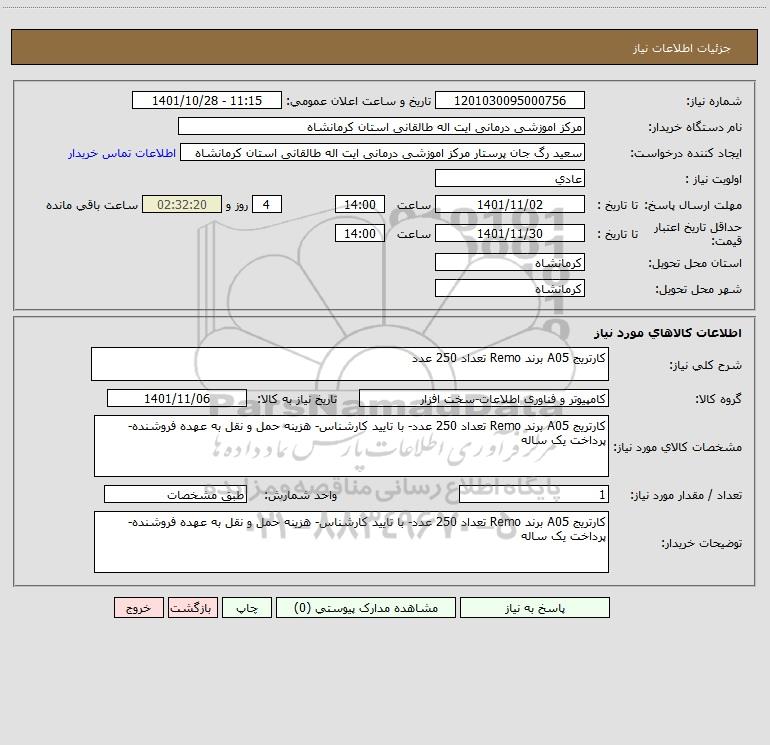770x745 pixels.
Task: Click header title جزئیات اطلاعات نیاز
Action: (x=682, y=48)
